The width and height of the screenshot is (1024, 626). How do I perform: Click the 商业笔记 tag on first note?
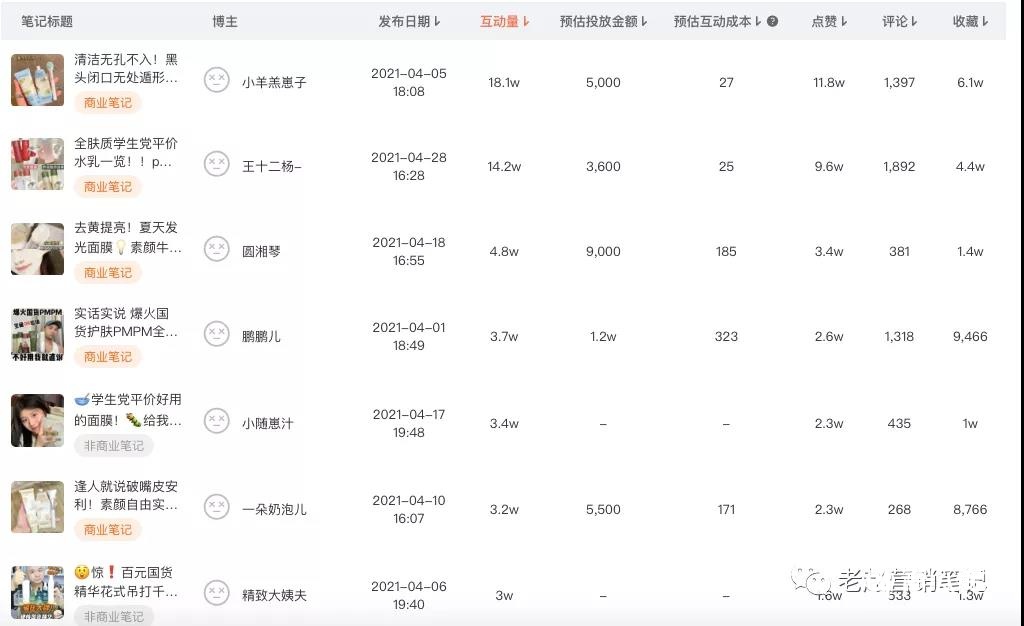107,102
